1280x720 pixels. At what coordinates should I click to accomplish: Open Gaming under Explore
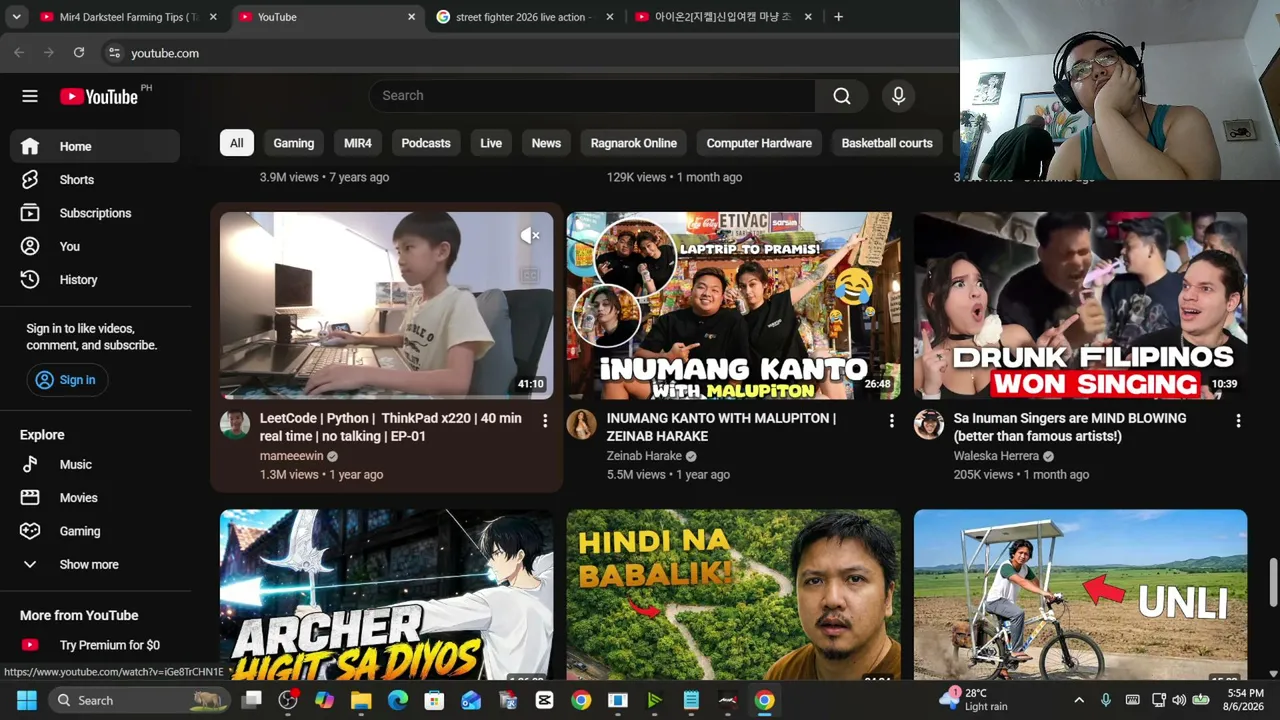pos(95,531)
